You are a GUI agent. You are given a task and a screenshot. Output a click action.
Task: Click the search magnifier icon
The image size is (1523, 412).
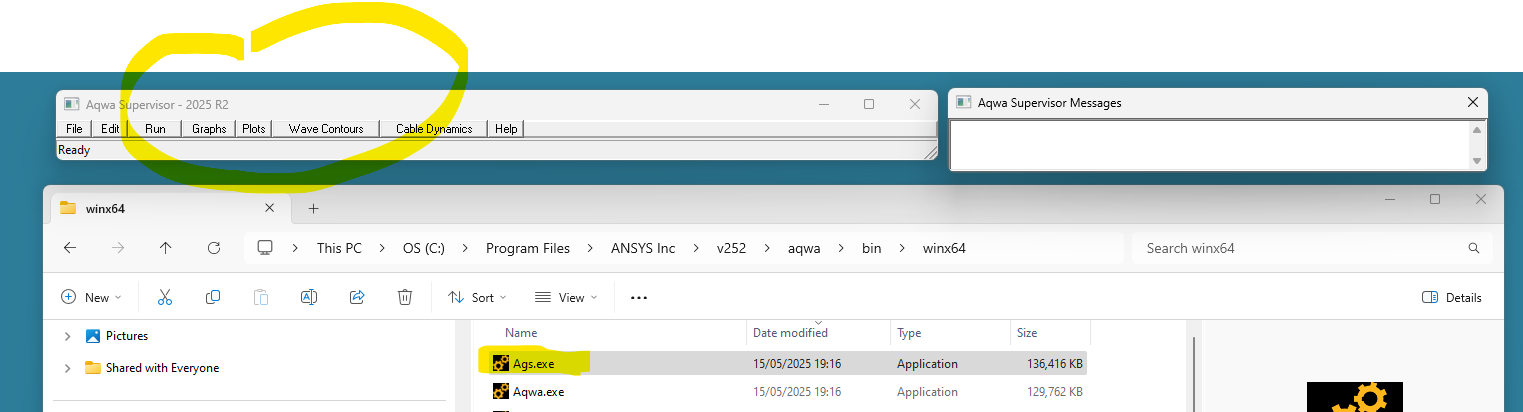point(1473,248)
